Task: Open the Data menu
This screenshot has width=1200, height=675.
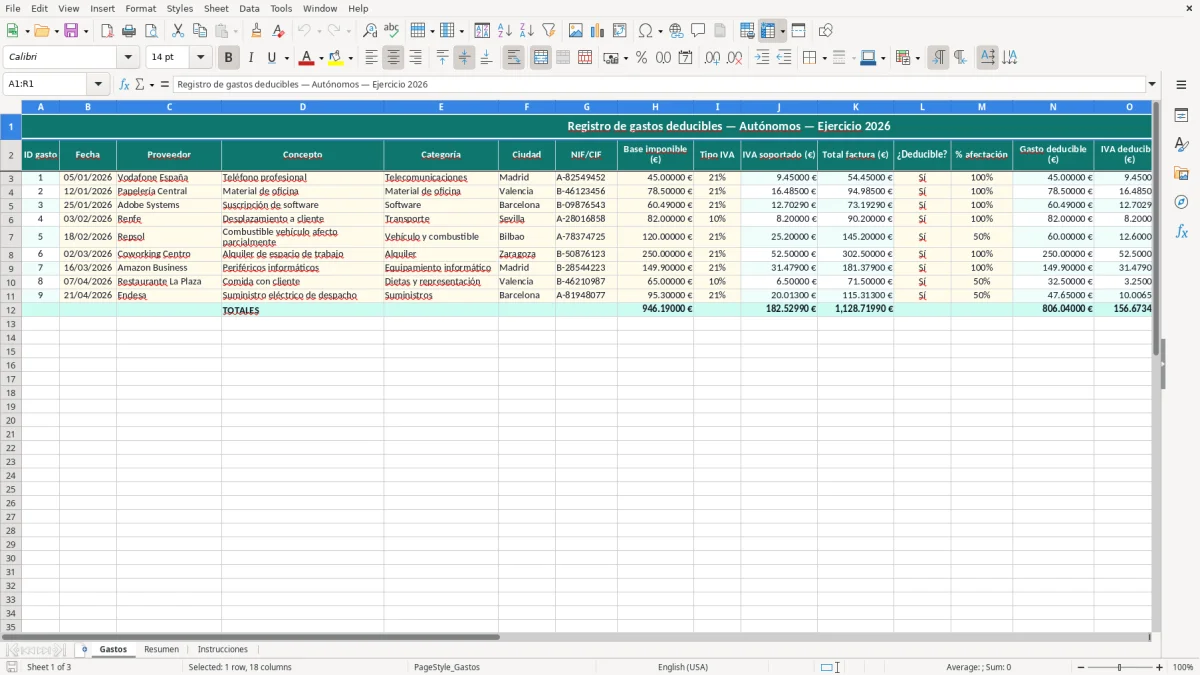Action: tap(249, 8)
